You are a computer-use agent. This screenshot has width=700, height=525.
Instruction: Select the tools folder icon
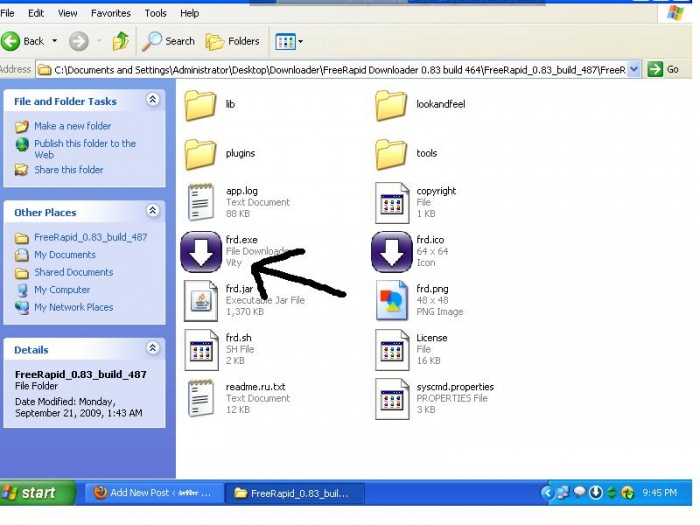(x=391, y=154)
